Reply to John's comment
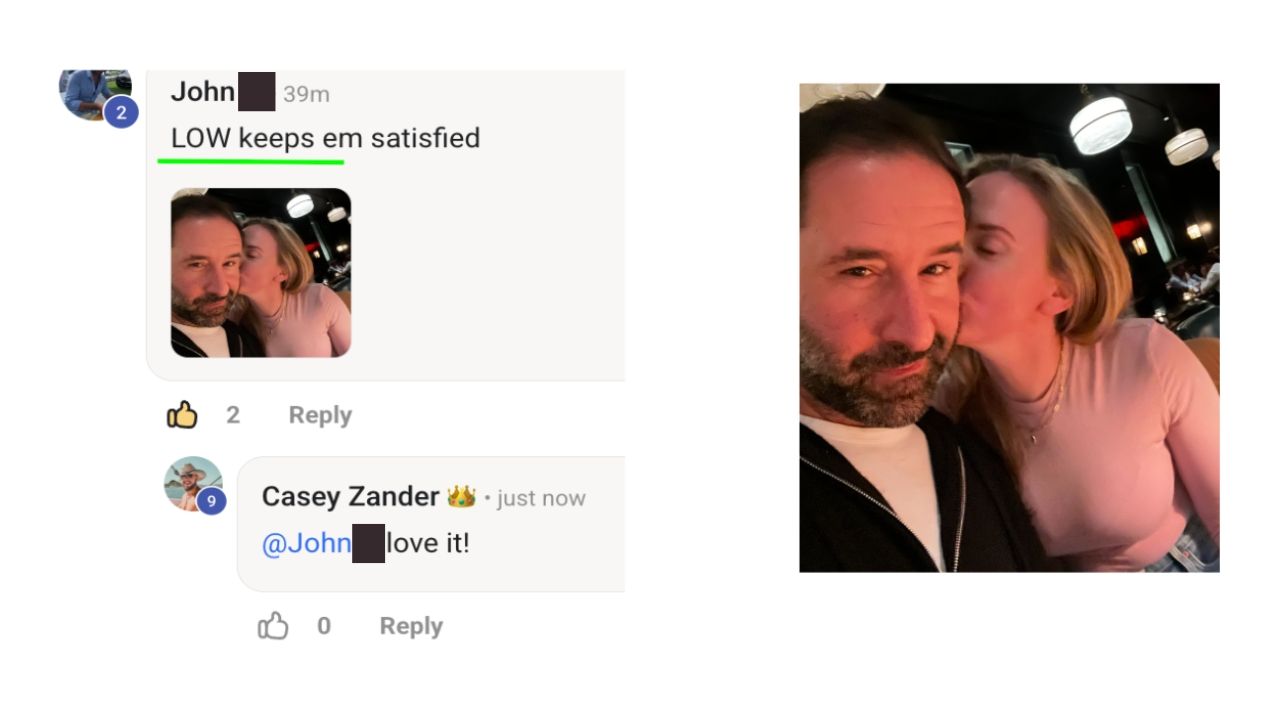The width and height of the screenshot is (1280, 720). 320,415
